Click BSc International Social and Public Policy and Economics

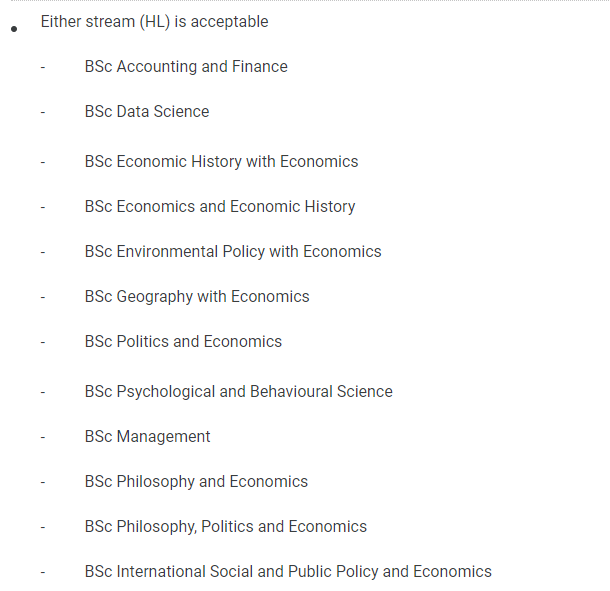coord(288,572)
